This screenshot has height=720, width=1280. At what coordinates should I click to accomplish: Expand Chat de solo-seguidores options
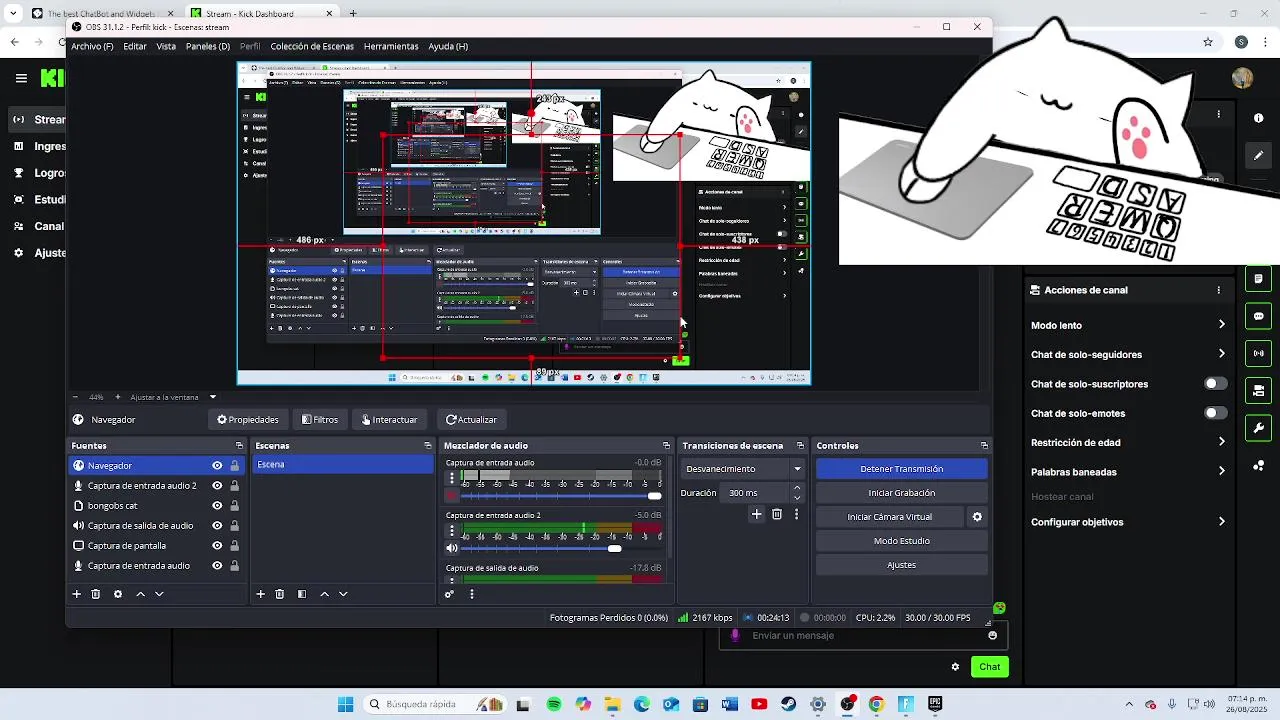click(1221, 354)
